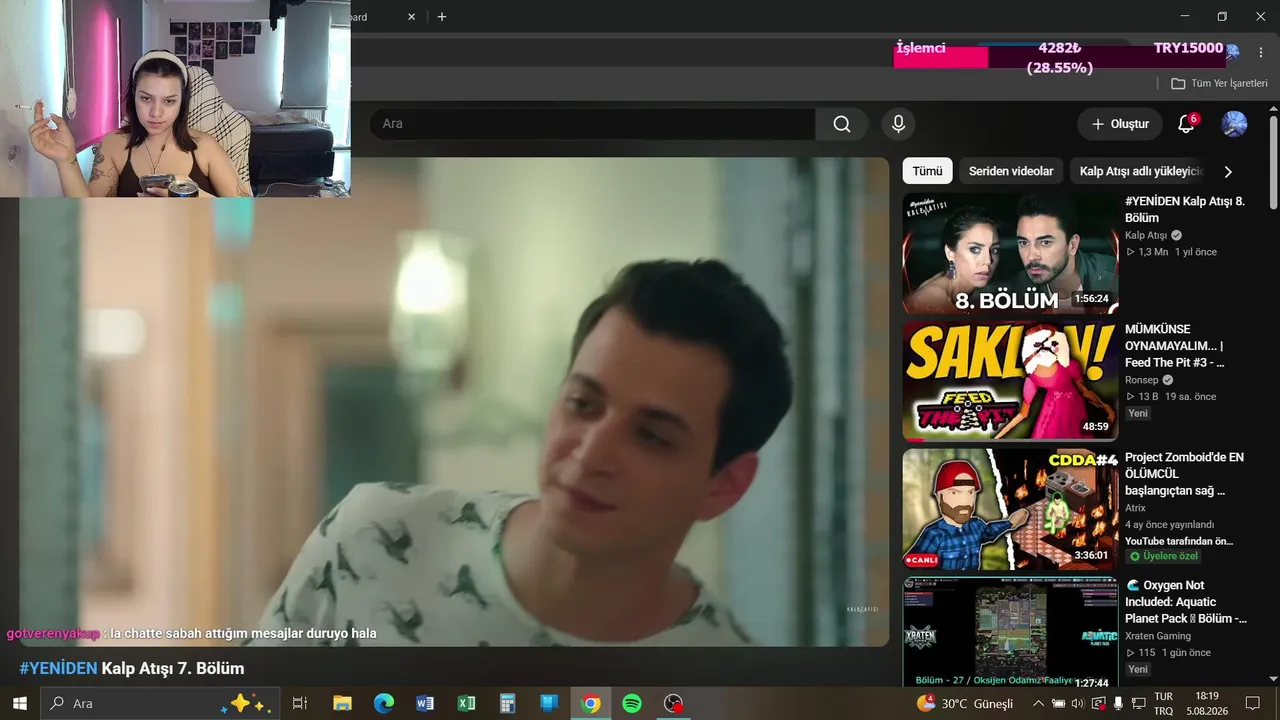This screenshot has height=720, width=1280.
Task: Open Calculator from the taskbar
Action: click(x=508, y=703)
